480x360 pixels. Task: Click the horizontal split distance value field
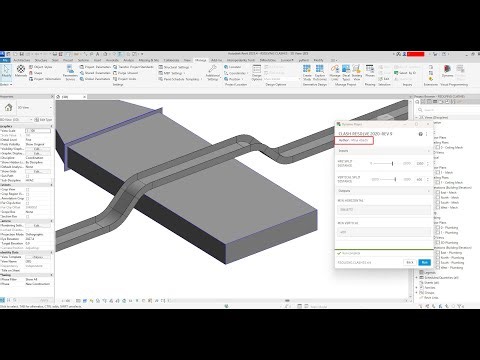point(420,164)
